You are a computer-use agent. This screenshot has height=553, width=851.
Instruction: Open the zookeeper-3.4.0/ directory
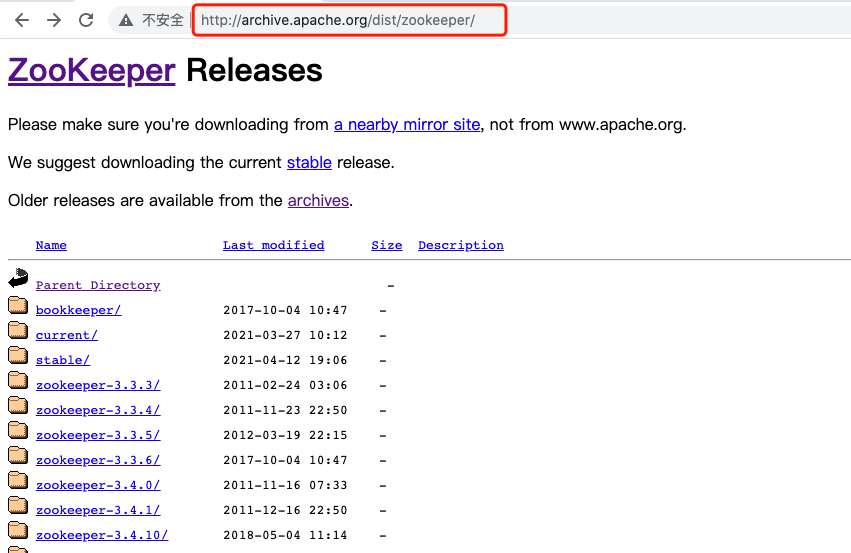[x=98, y=485]
